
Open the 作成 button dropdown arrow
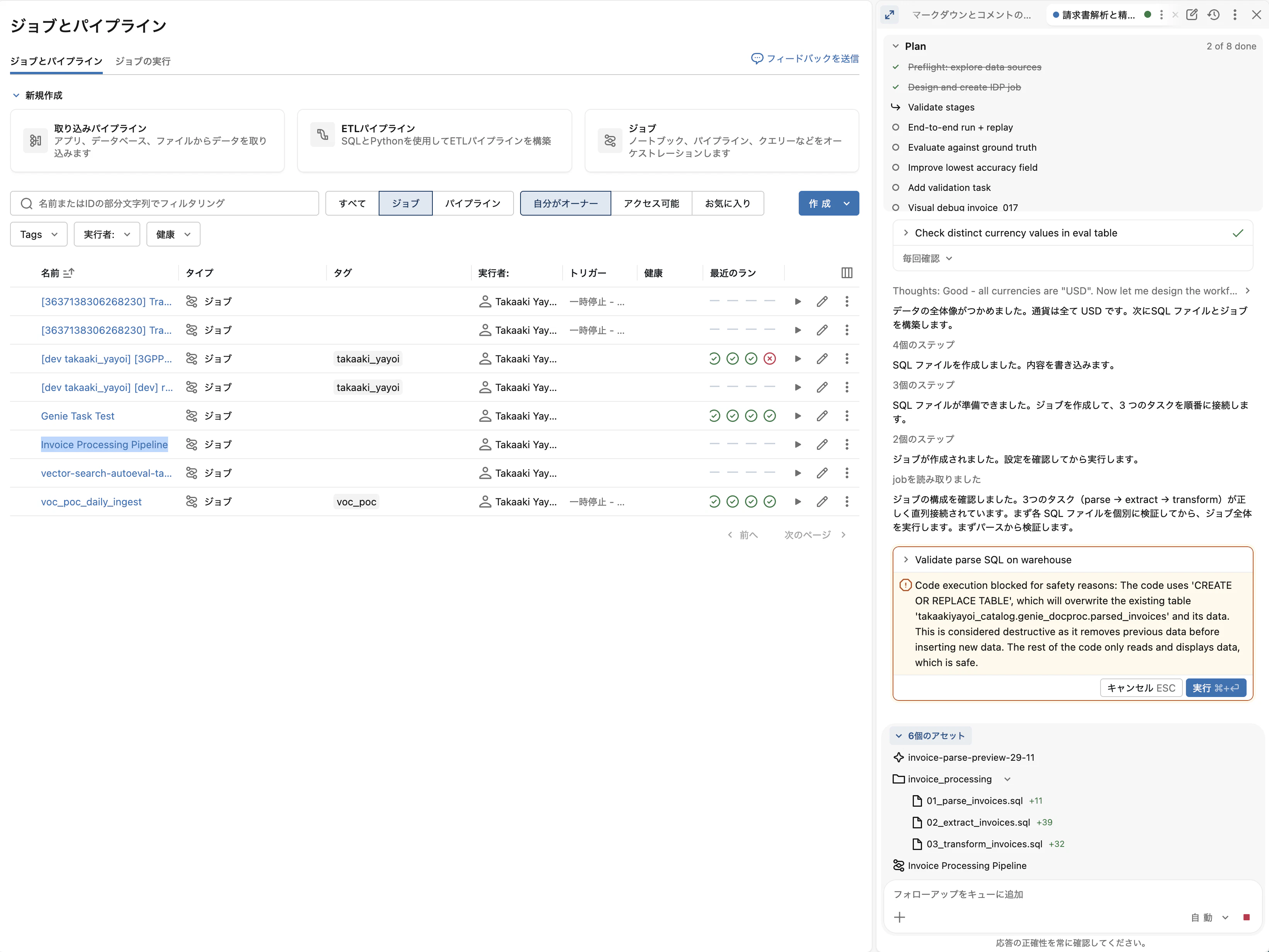tap(847, 204)
